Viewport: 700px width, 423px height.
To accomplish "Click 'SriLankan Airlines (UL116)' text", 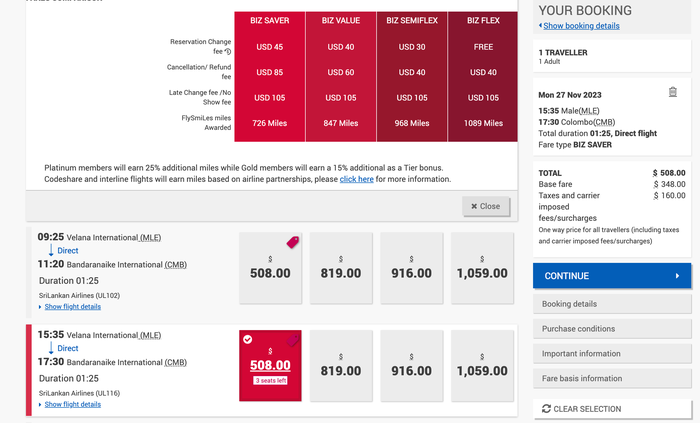I will click(x=79, y=393).
